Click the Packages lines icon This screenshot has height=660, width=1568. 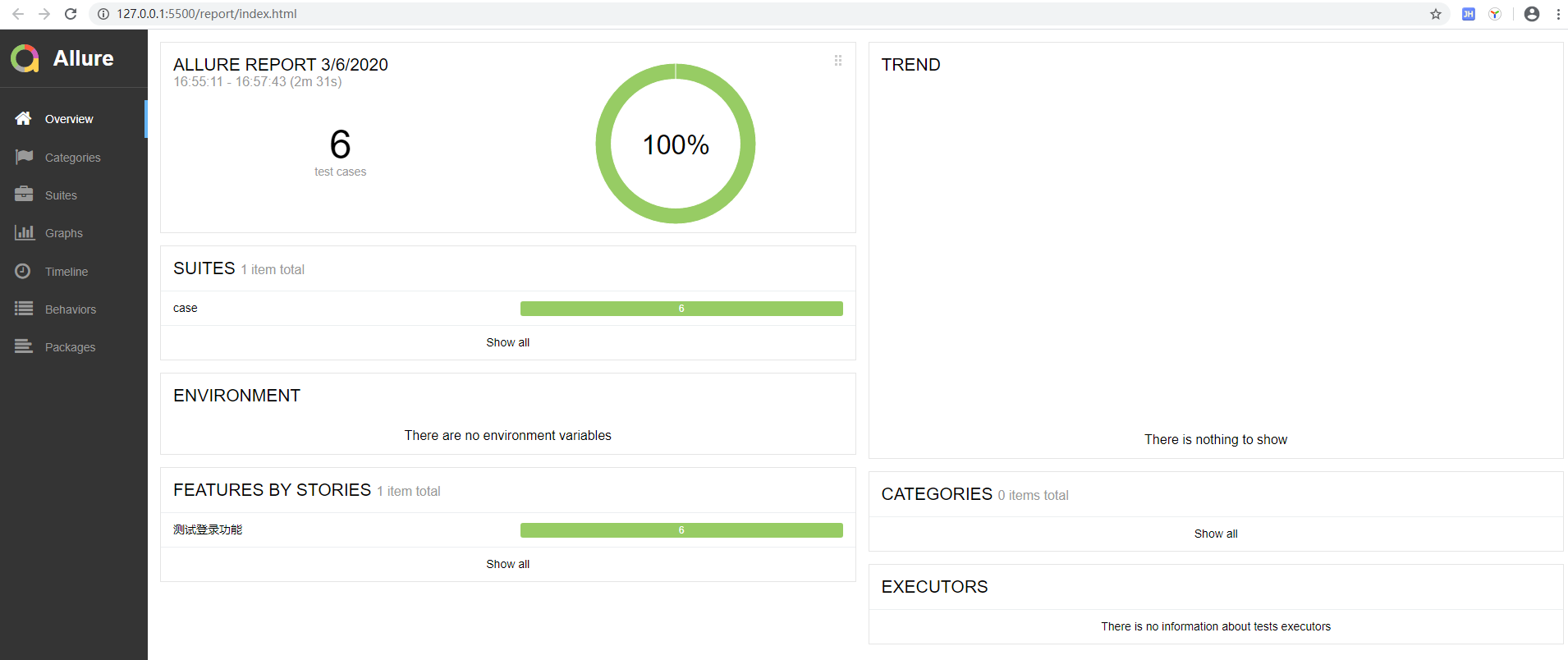pos(24,346)
